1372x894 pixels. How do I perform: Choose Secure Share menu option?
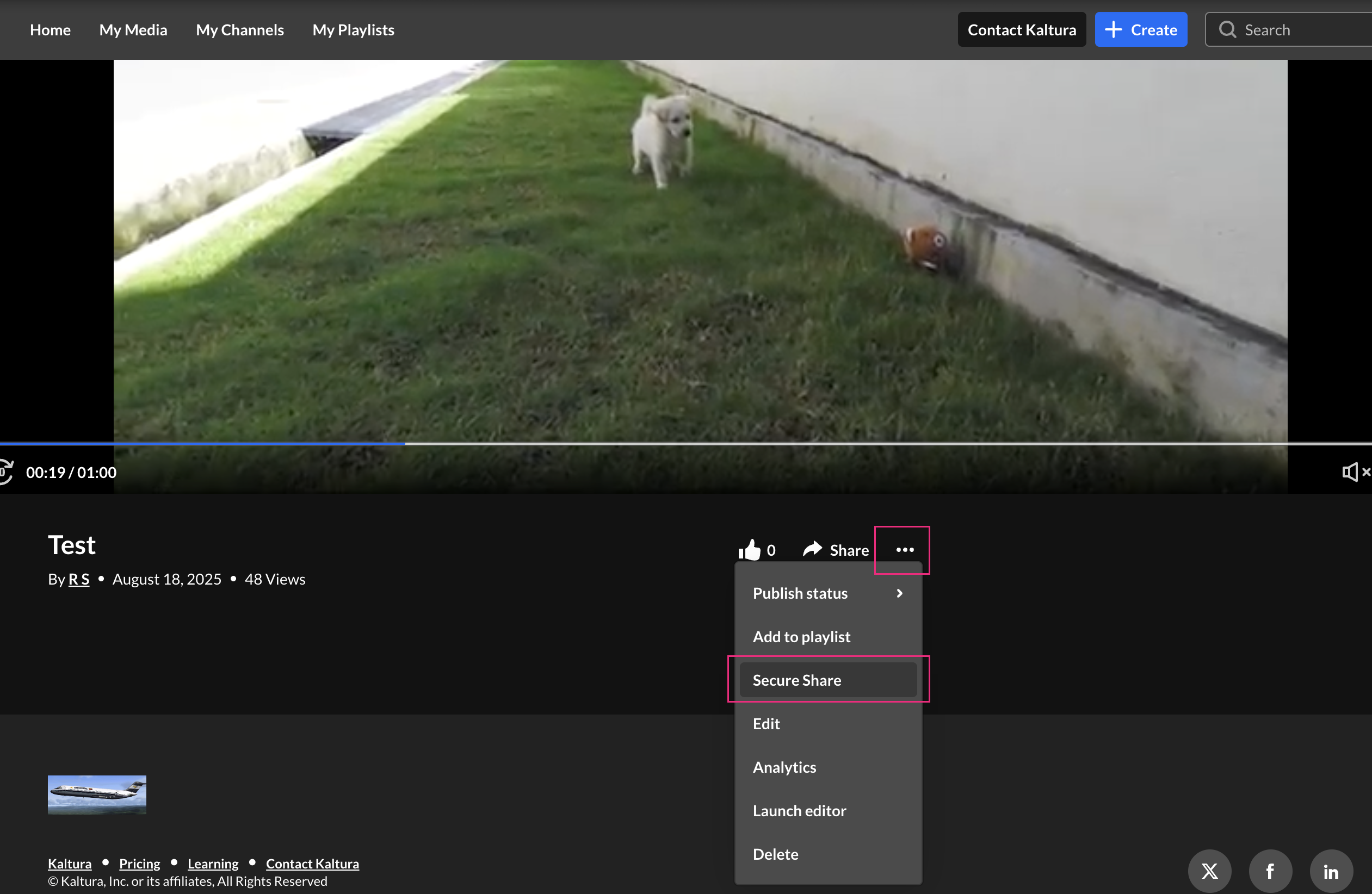[x=796, y=680]
